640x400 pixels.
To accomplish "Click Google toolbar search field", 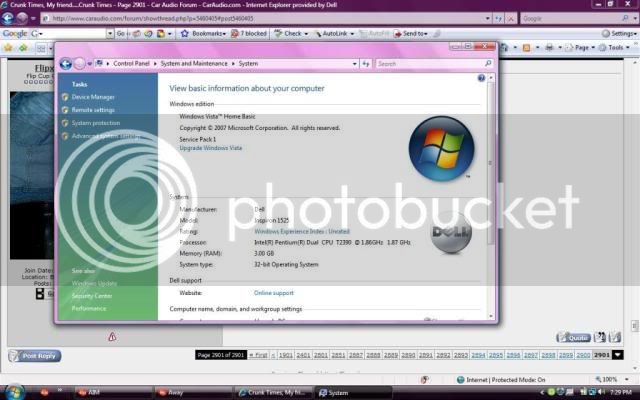I will (75, 33).
